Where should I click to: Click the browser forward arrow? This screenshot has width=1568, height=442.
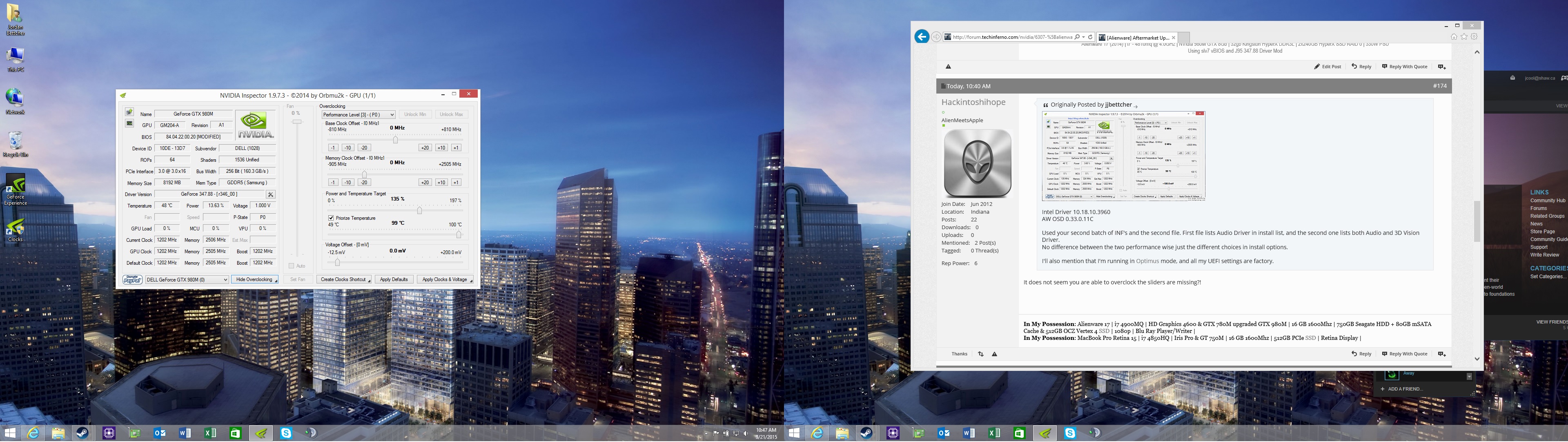pyautogui.click(x=936, y=37)
